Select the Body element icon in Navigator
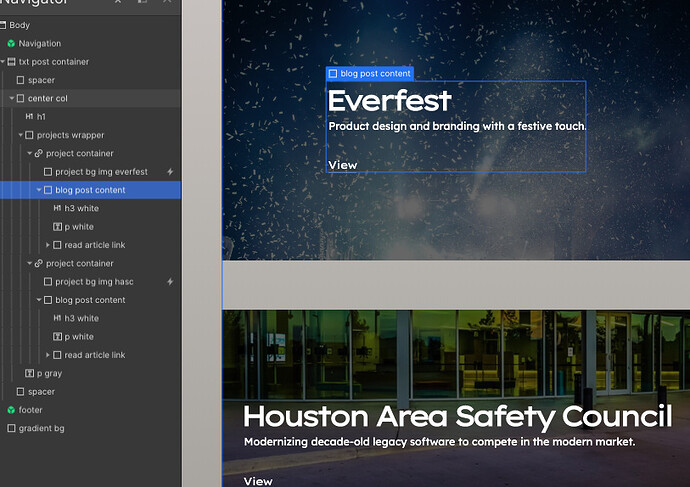 [x=3, y=25]
